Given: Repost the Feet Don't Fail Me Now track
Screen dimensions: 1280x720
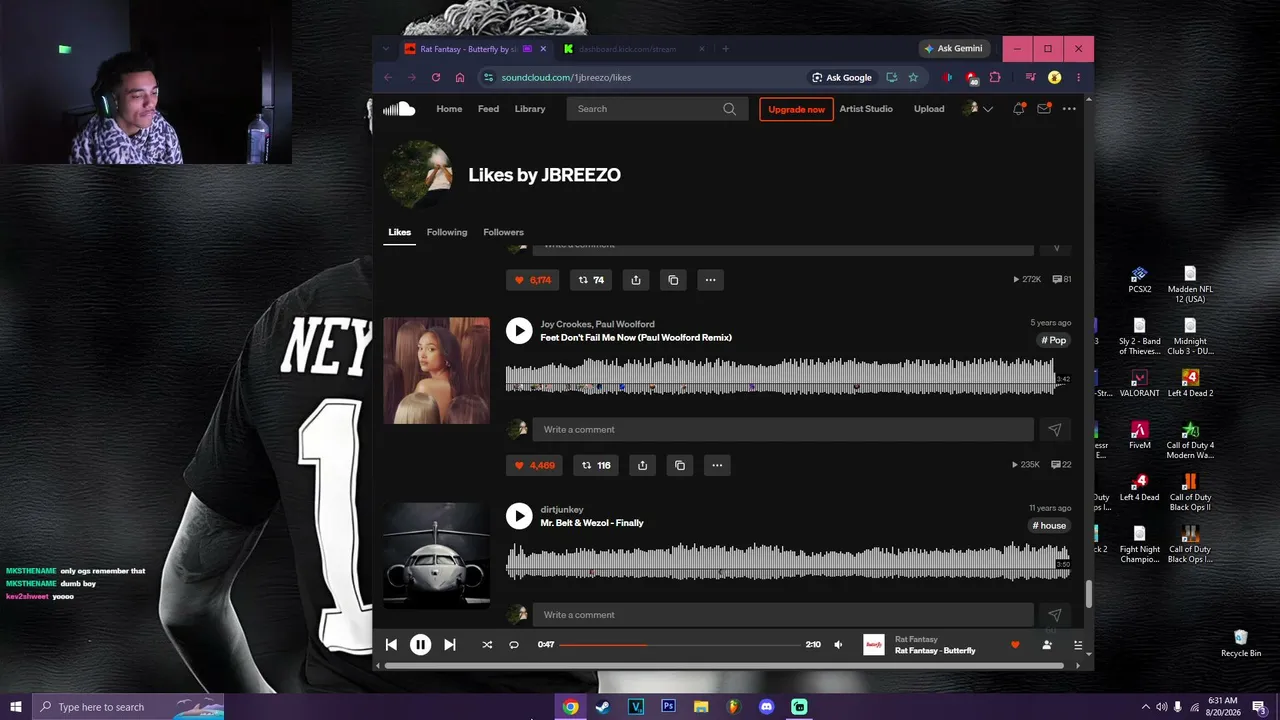Looking at the screenshot, I should point(596,465).
